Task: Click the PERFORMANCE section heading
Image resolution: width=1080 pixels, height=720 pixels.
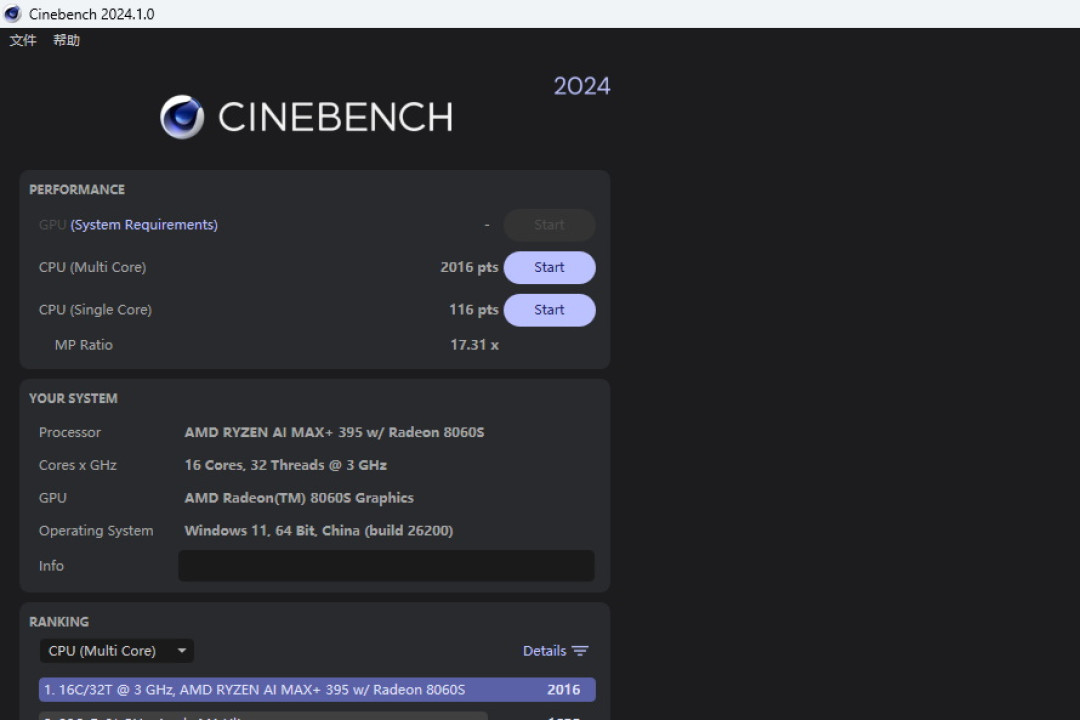Action: click(77, 189)
